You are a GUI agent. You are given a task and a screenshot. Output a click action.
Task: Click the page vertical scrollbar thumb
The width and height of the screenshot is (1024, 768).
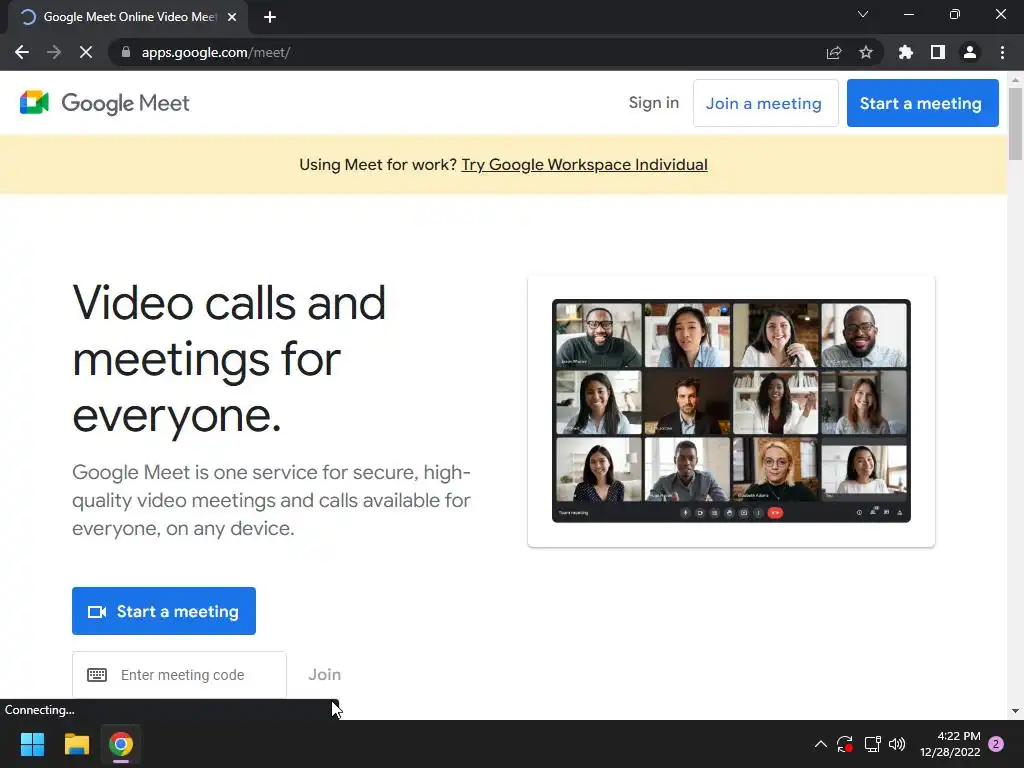[1015, 123]
